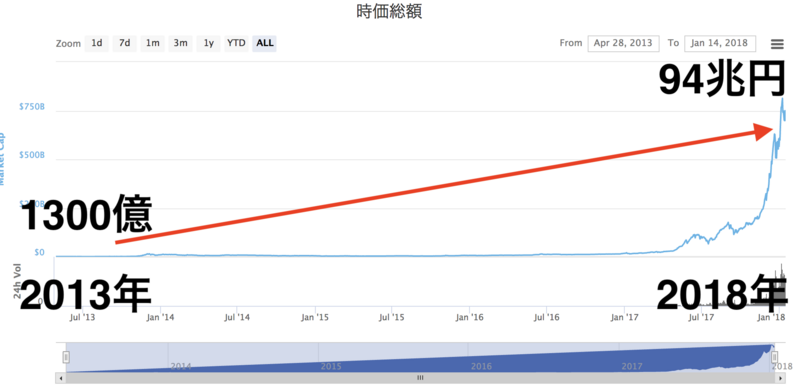Select the 1d zoom range
This screenshot has width=800, height=392.
[96, 43]
